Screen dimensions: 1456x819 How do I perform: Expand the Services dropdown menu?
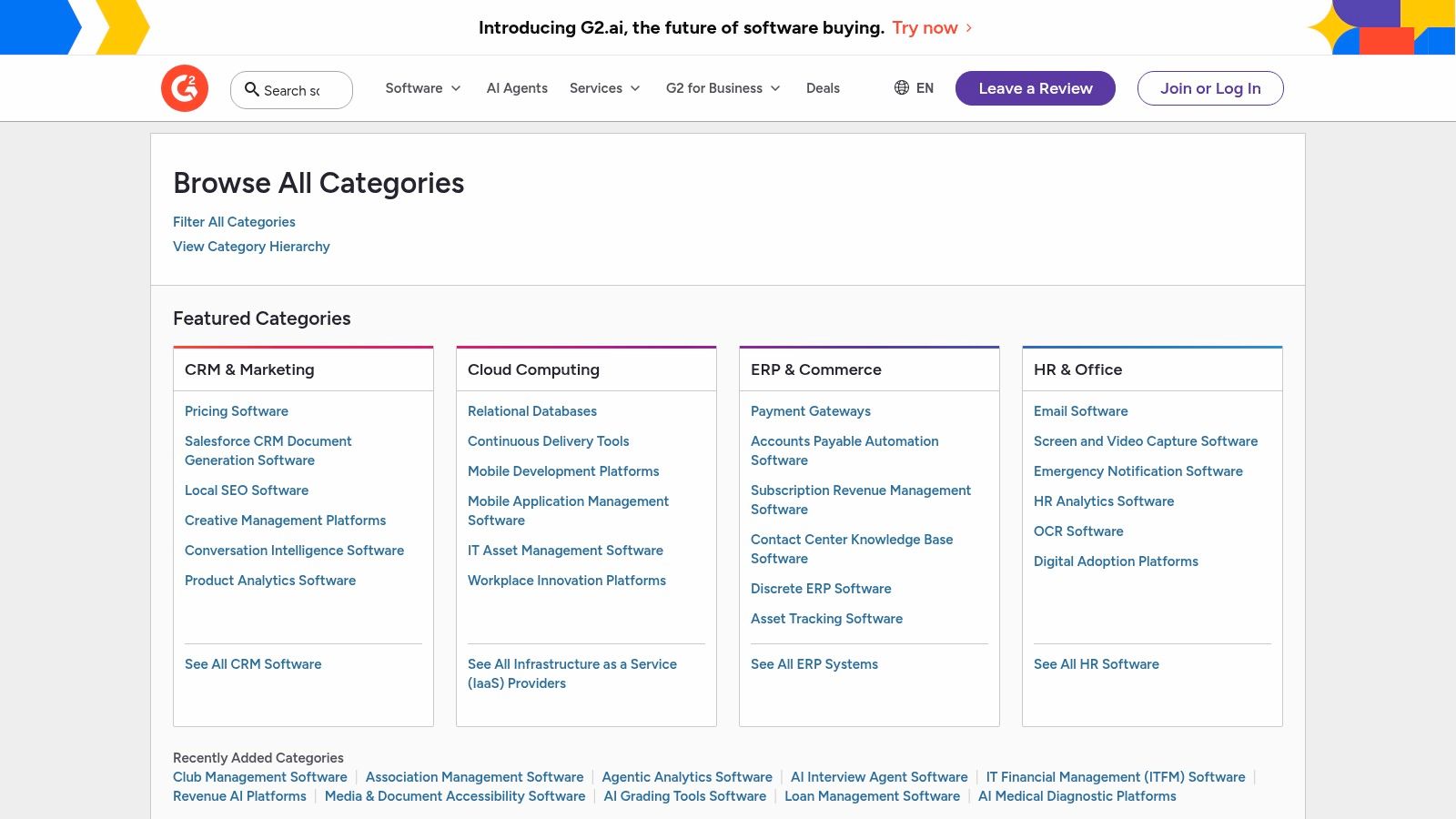click(604, 88)
